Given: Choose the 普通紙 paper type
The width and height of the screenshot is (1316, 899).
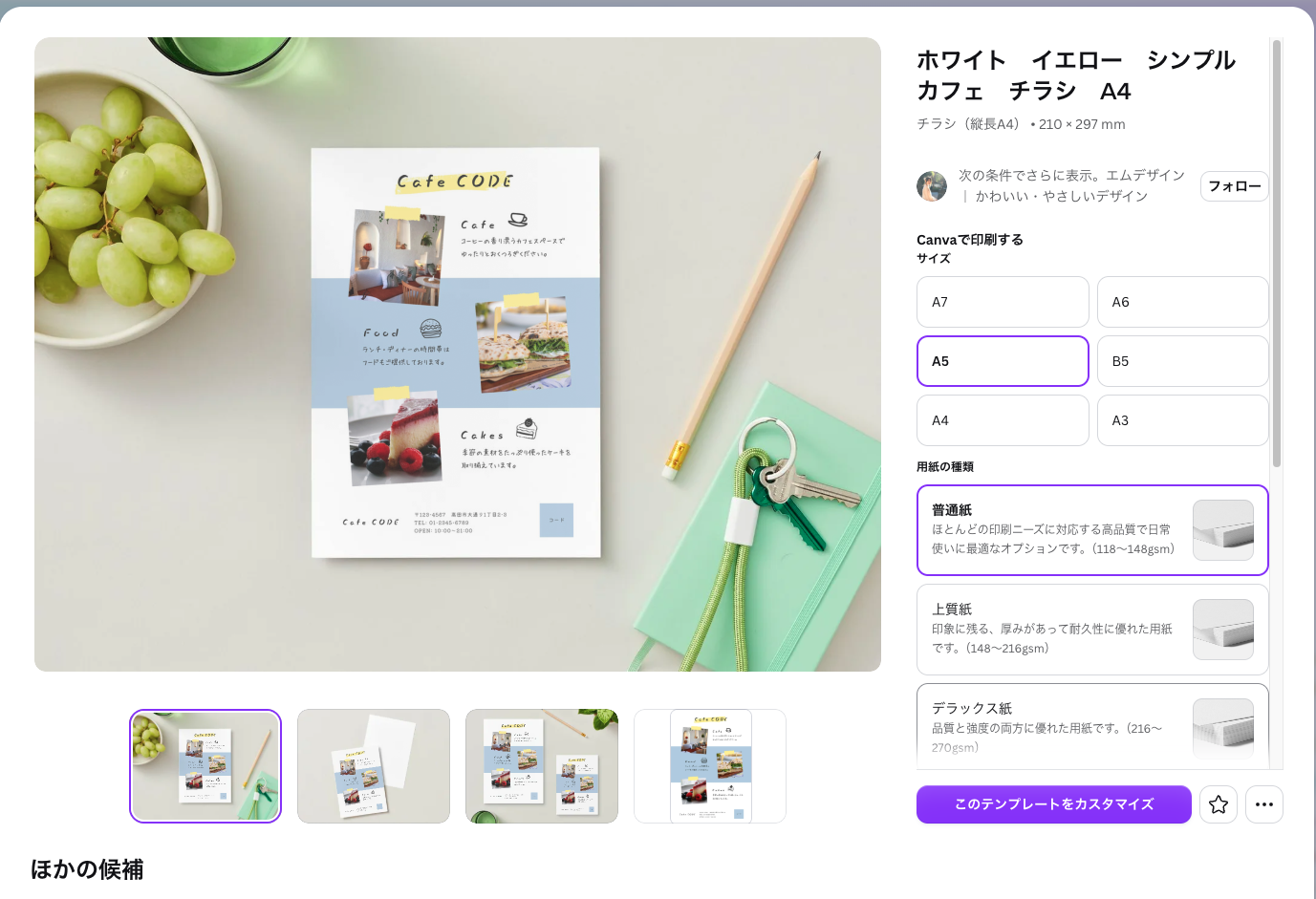Looking at the screenshot, I should click(1092, 530).
